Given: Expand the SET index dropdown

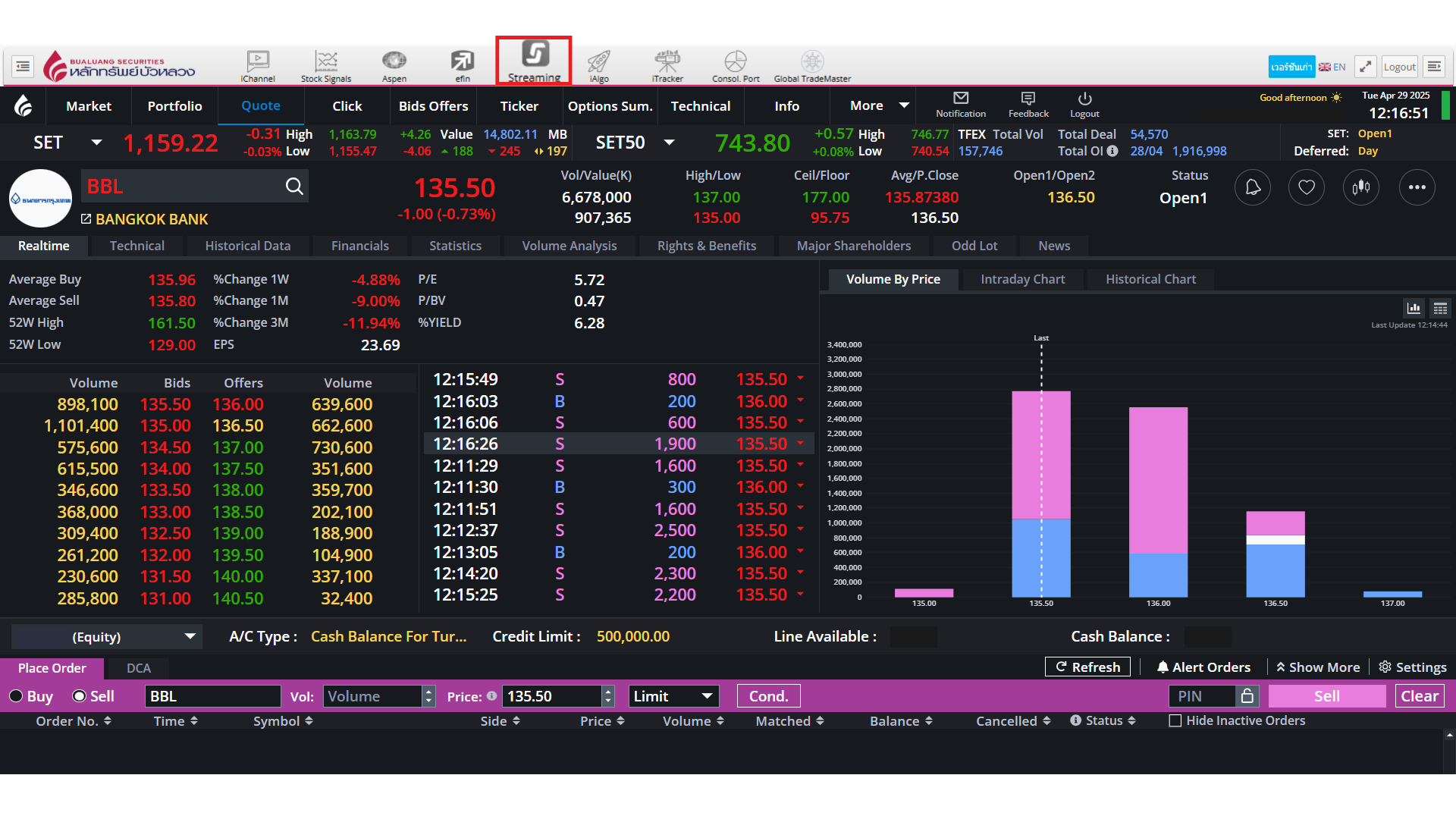Looking at the screenshot, I should (96, 143).
